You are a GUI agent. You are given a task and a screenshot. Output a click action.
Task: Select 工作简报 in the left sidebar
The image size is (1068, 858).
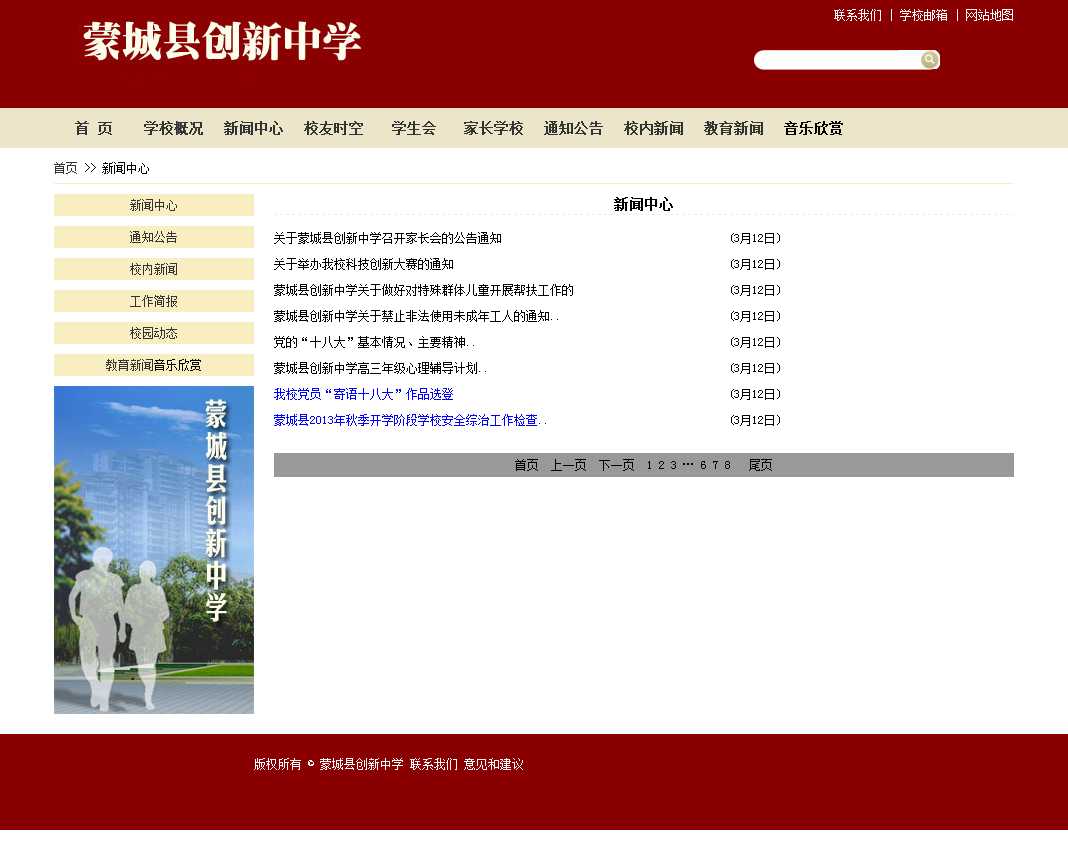(x=153, y=301)
